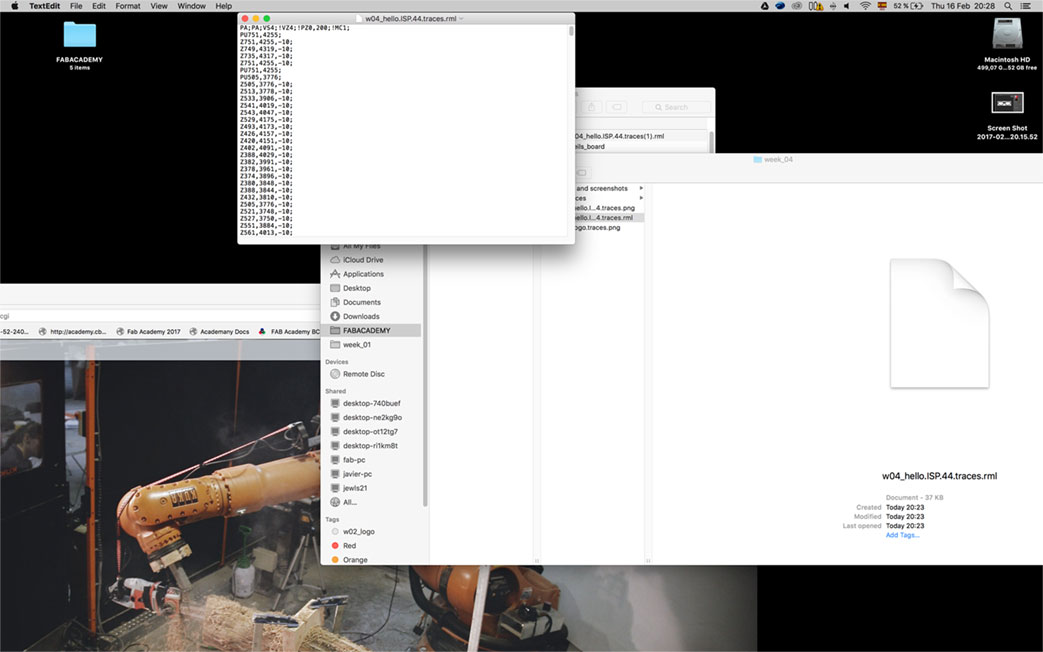Open the Edit menu
Image resolution: width=1043 pixels, height=652 pixels.
coord(99,6)
